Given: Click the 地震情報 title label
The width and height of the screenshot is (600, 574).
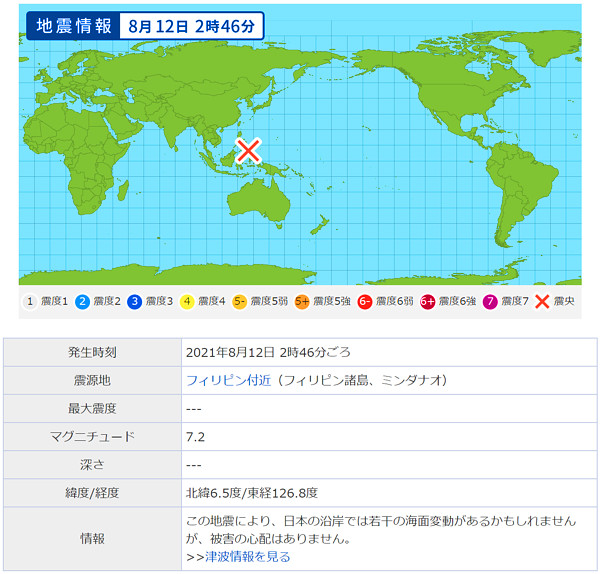Looking at the screenshot, I should (74, 26).
